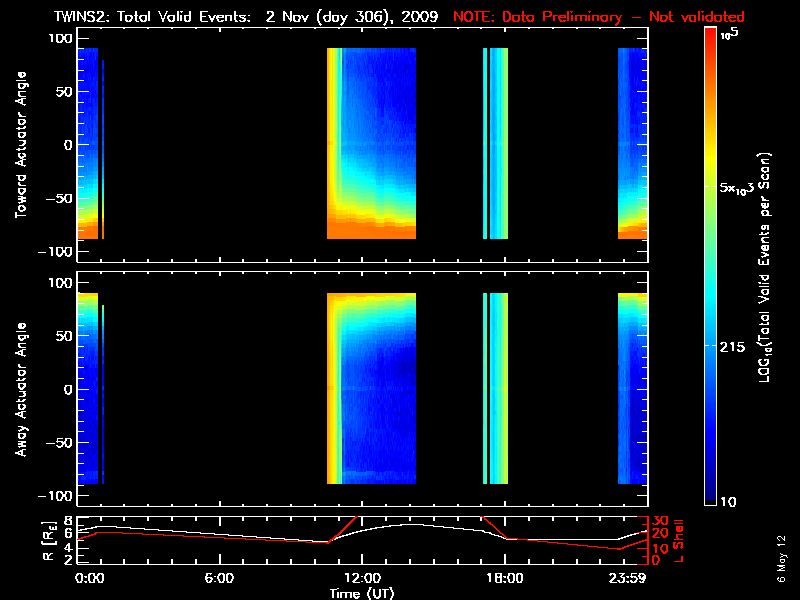
Task: Select the 12:00 time tick label
Action: click(363, 578)
